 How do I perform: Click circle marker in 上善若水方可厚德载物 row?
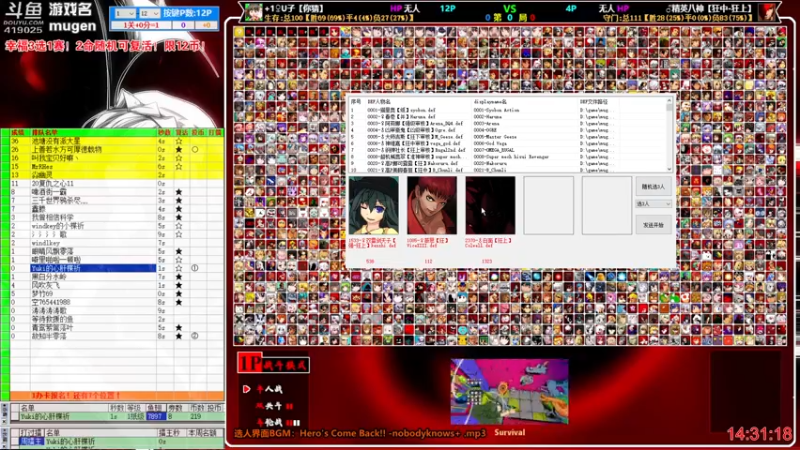195,149
